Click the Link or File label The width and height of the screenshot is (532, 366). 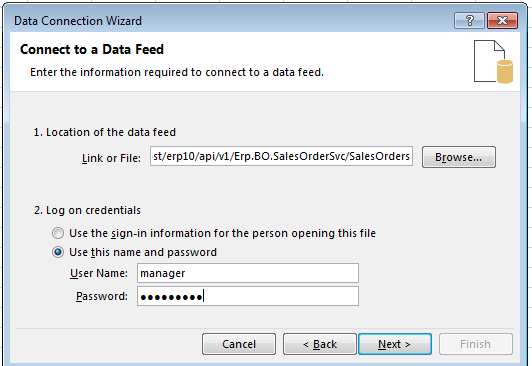(111, 158)
